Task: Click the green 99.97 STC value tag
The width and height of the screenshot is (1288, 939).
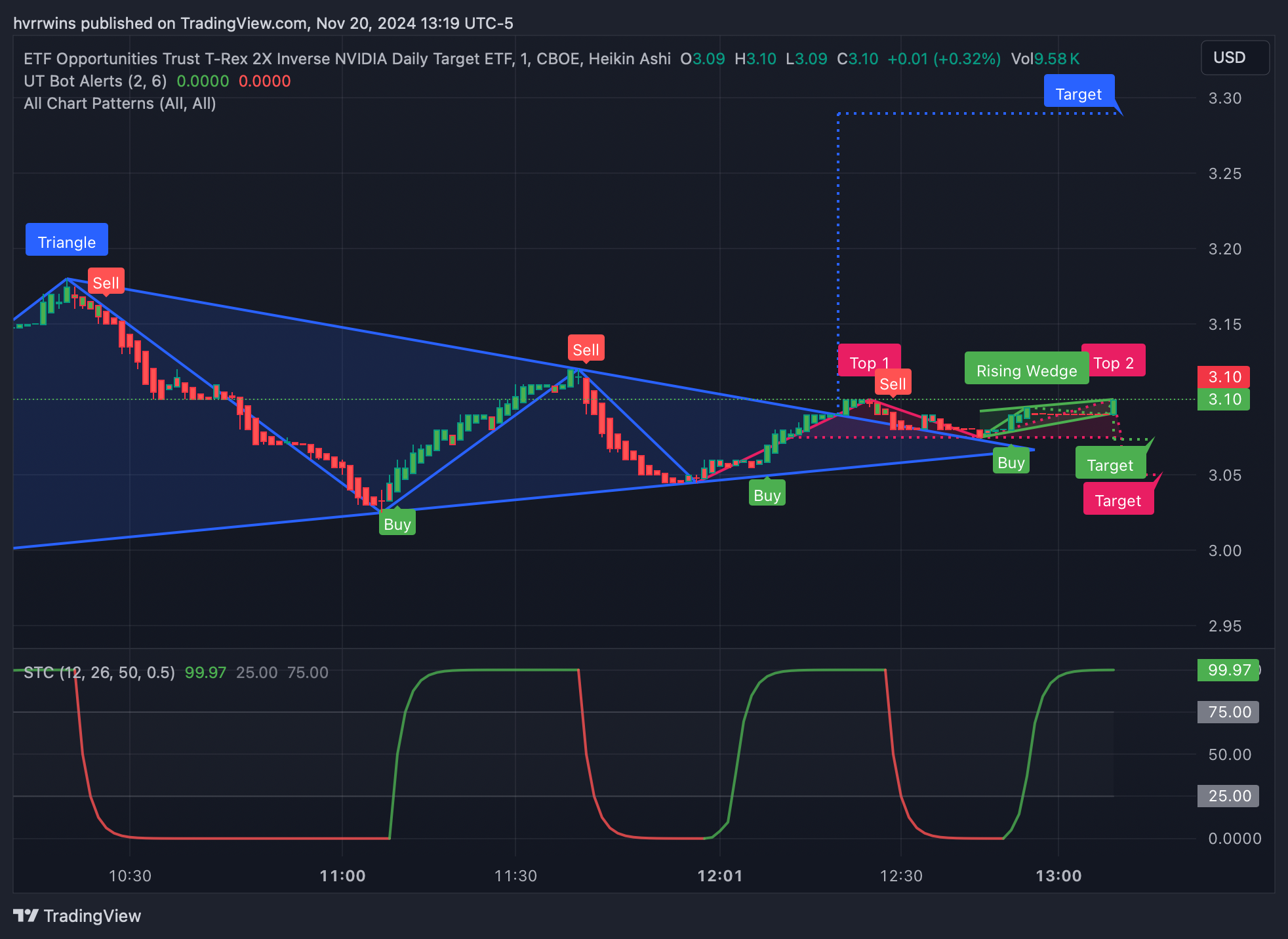Action: (x=1228, y=670)
